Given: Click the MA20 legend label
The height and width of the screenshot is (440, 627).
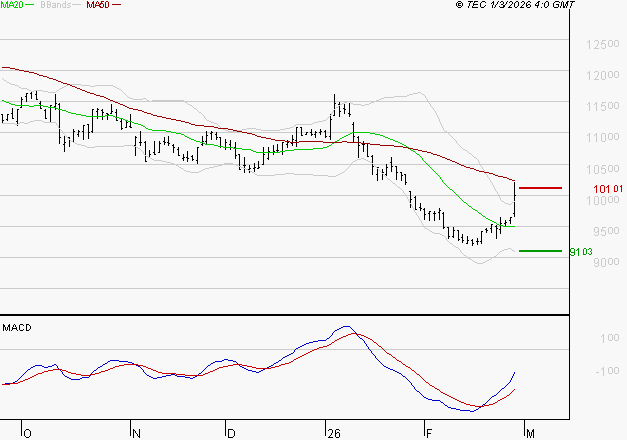Looking at the screenshot, I should pos(12,5).
